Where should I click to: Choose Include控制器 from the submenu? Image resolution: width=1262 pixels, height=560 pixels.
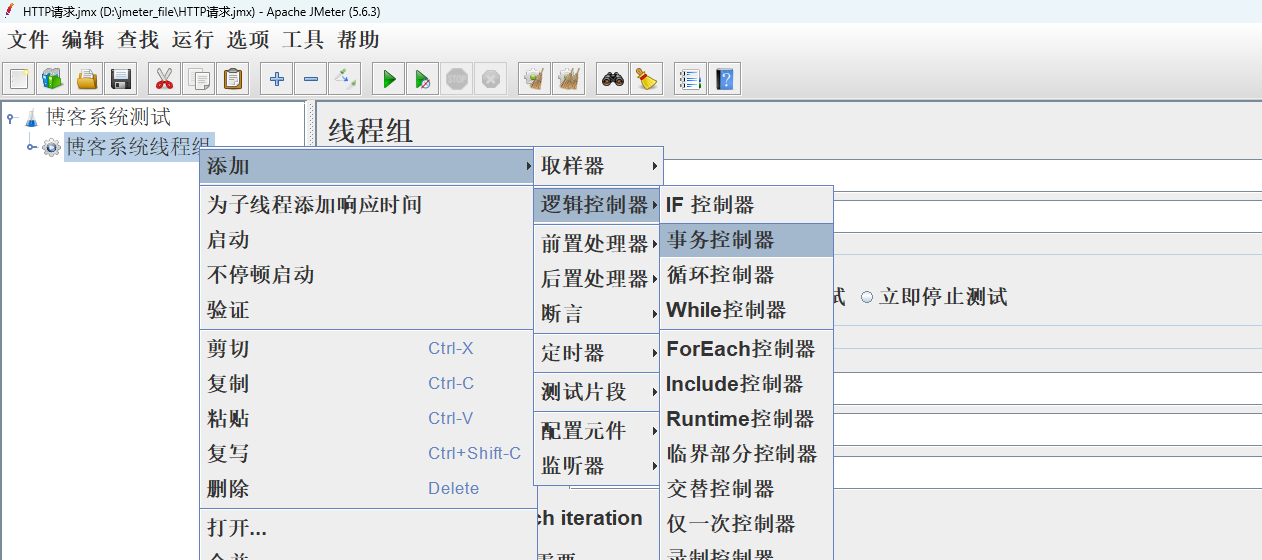[746, 384]
